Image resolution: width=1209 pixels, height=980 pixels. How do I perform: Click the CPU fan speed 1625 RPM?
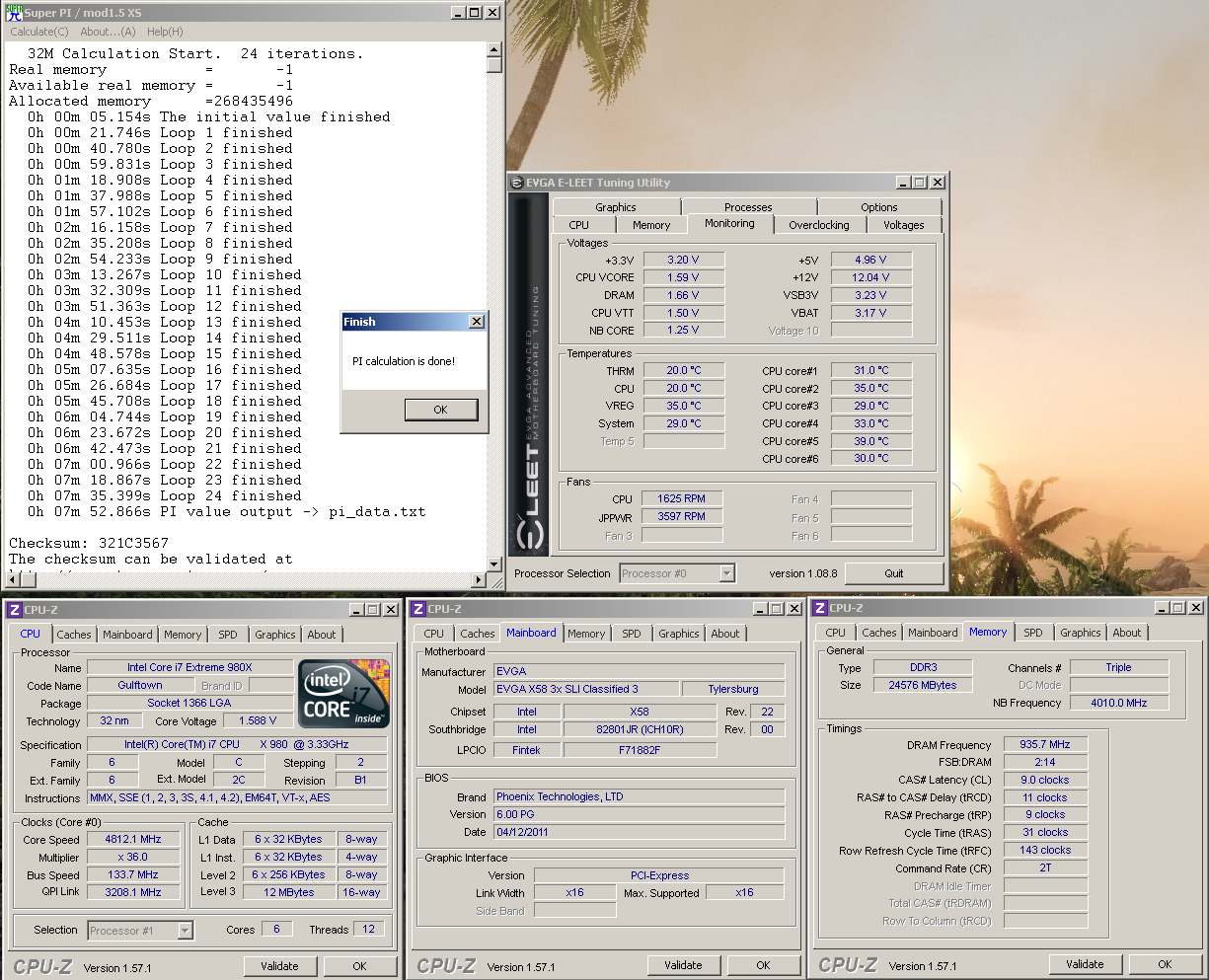coord(682,499)
